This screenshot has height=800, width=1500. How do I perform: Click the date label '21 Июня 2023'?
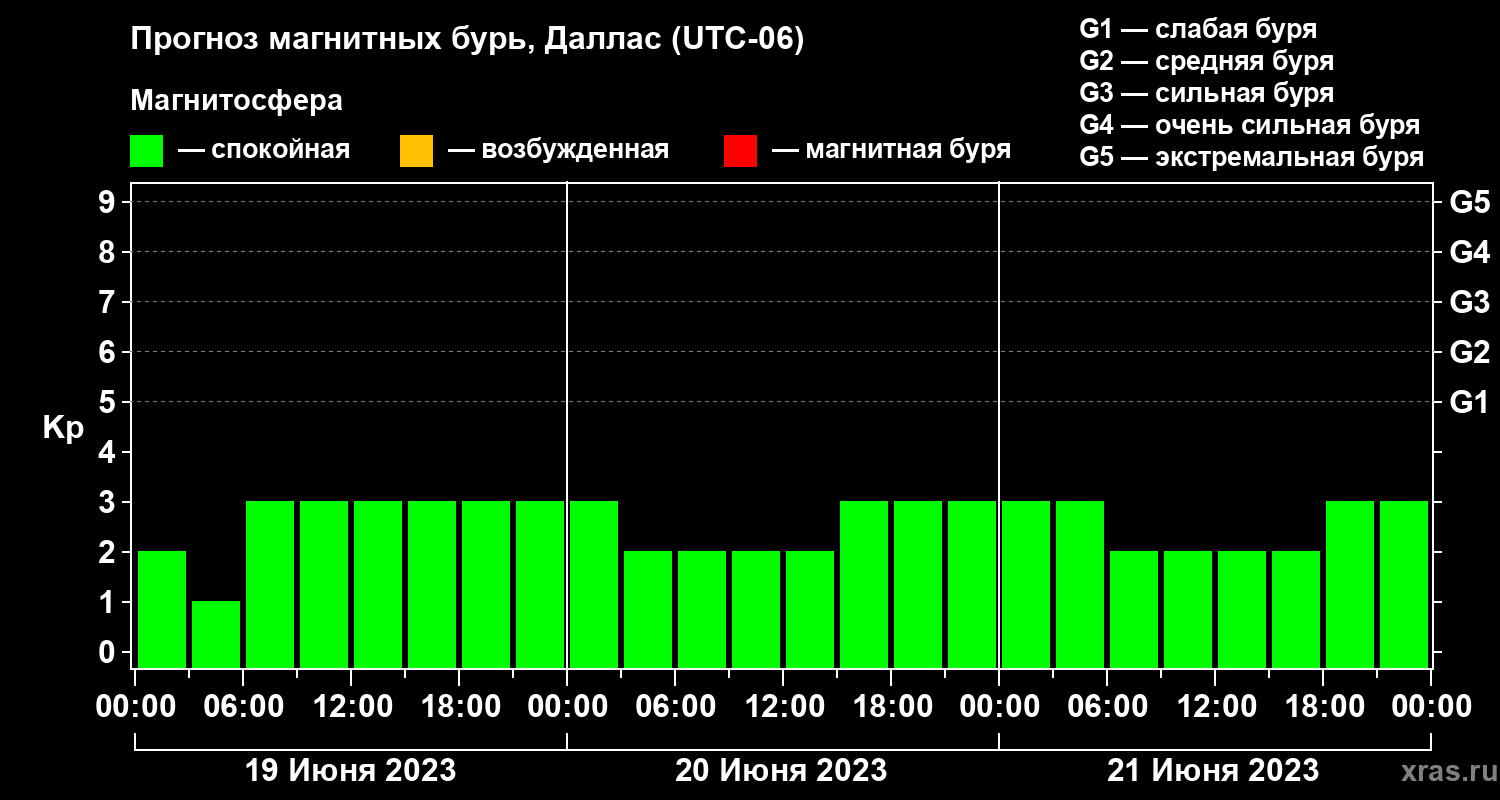(1213, 771)
